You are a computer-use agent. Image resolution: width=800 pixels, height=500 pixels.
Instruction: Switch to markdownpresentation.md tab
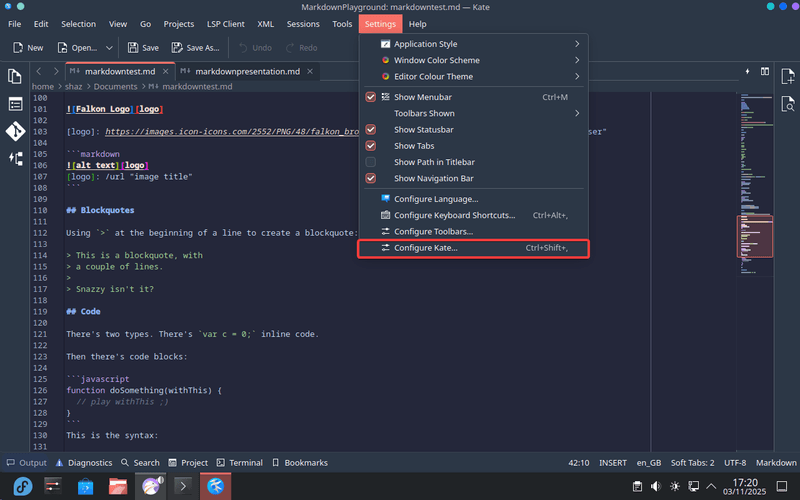pyautogui.click(x=247, y=71)
